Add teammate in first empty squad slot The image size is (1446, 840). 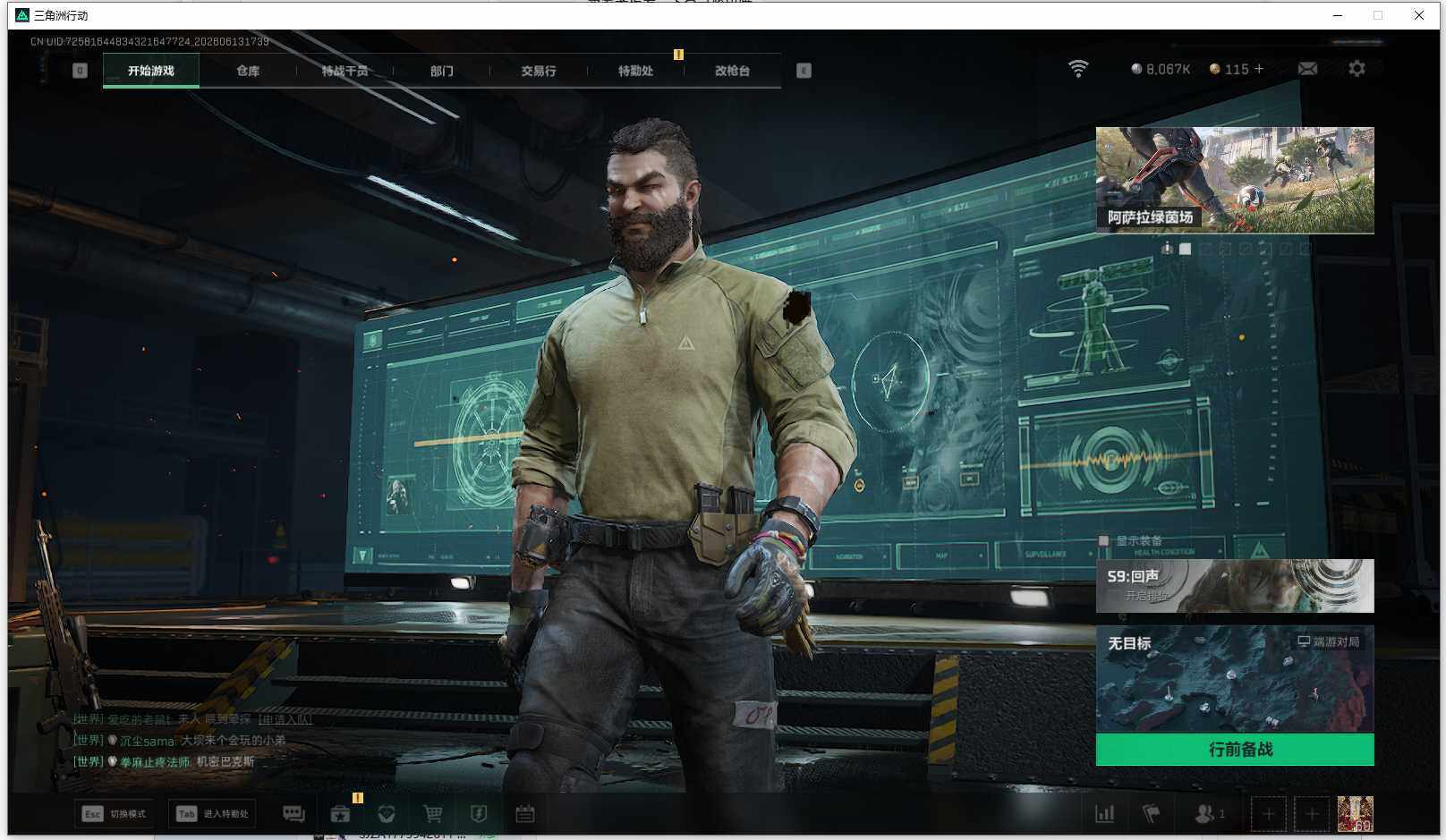(x=1268, y=814)
